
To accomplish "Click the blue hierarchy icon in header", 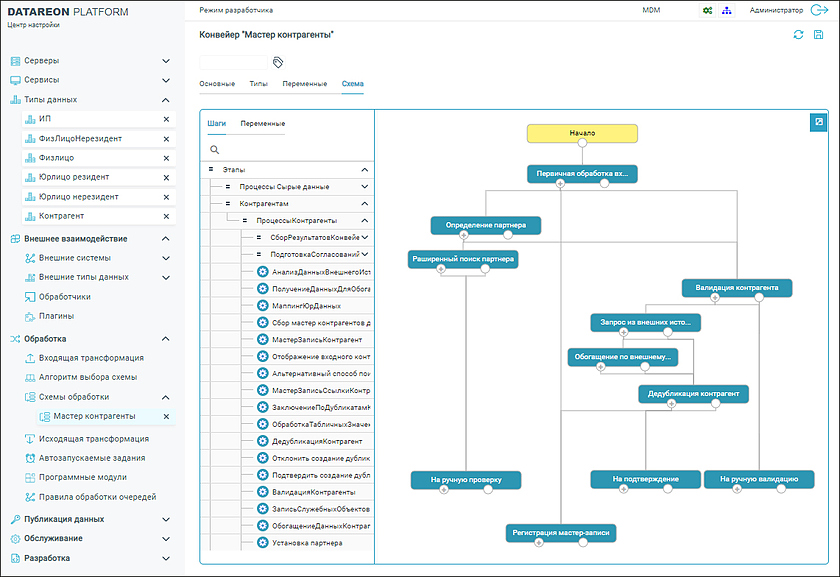I will pyautogui.click(x=726, y=10).
